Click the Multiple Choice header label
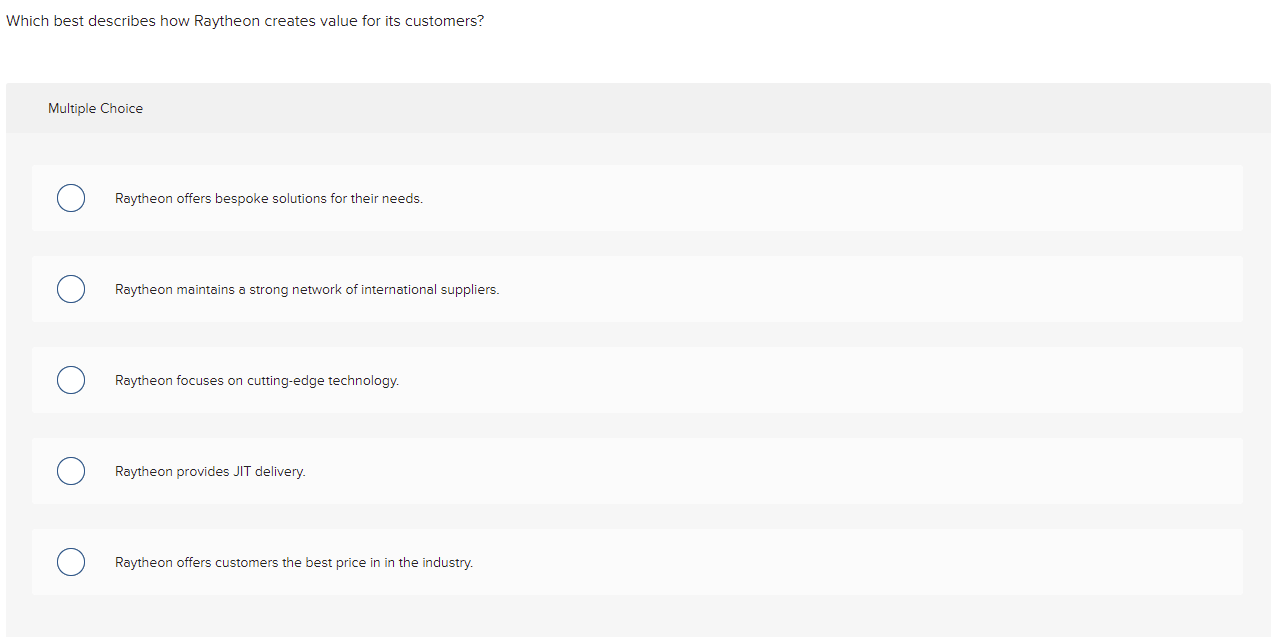The height and width of the screenshot is (641, 1276). pyautogui.click(x=95, y=108)
